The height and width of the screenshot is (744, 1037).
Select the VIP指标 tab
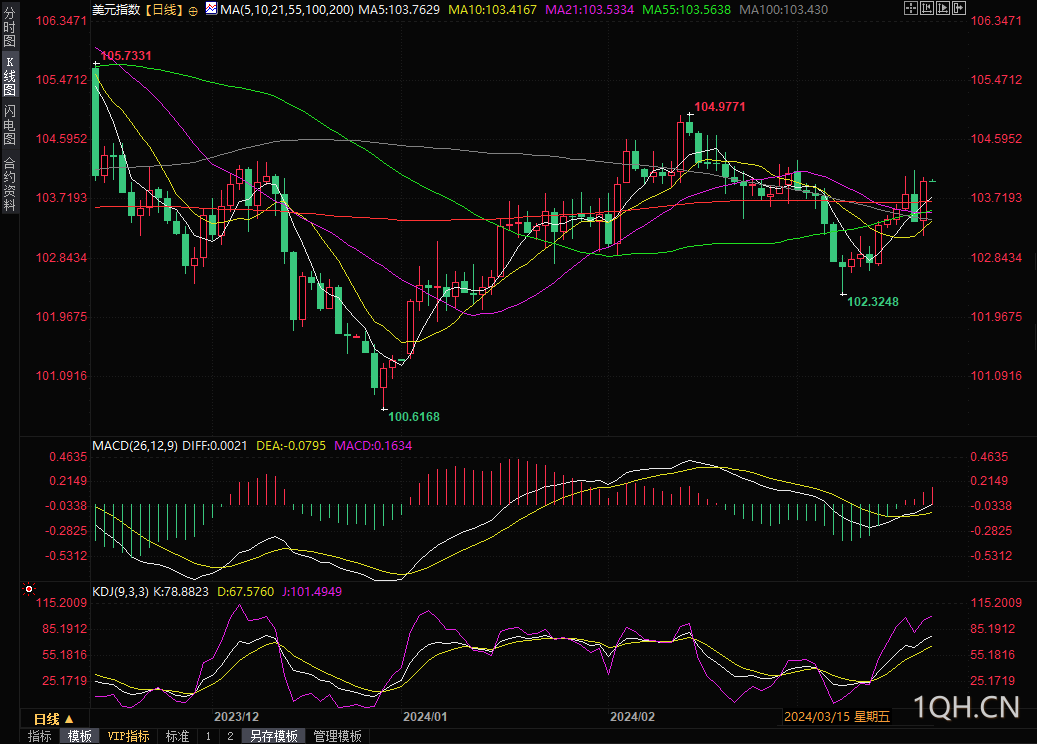[129, 736]
